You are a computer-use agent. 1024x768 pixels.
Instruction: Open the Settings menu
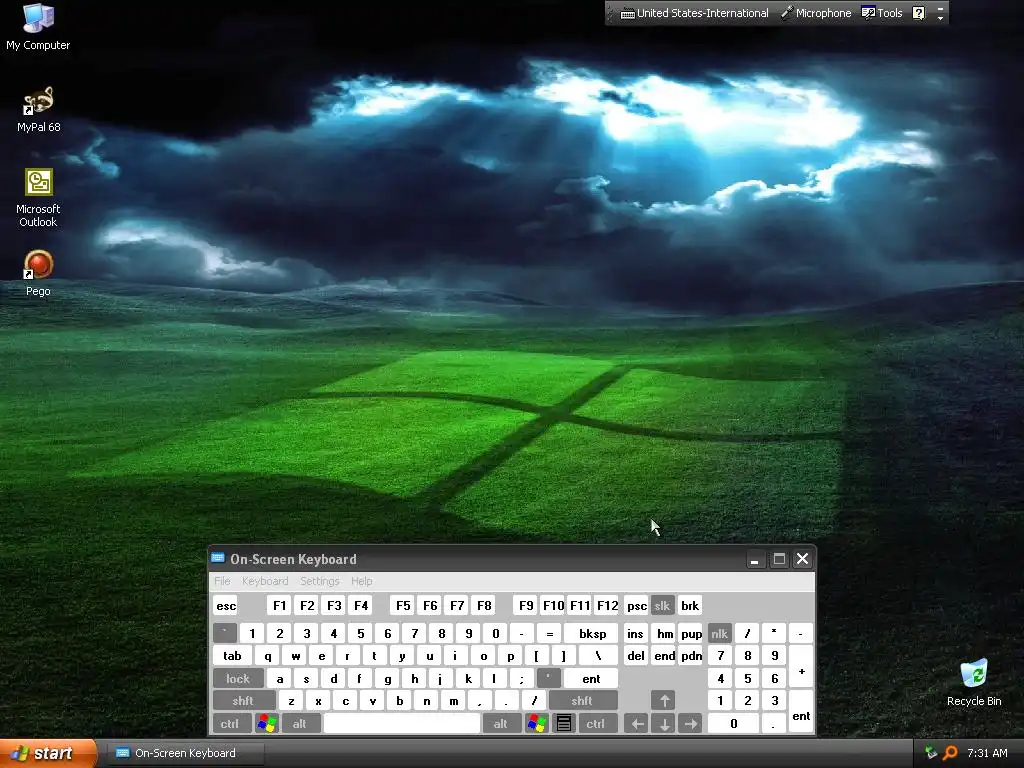click(319, 581)
